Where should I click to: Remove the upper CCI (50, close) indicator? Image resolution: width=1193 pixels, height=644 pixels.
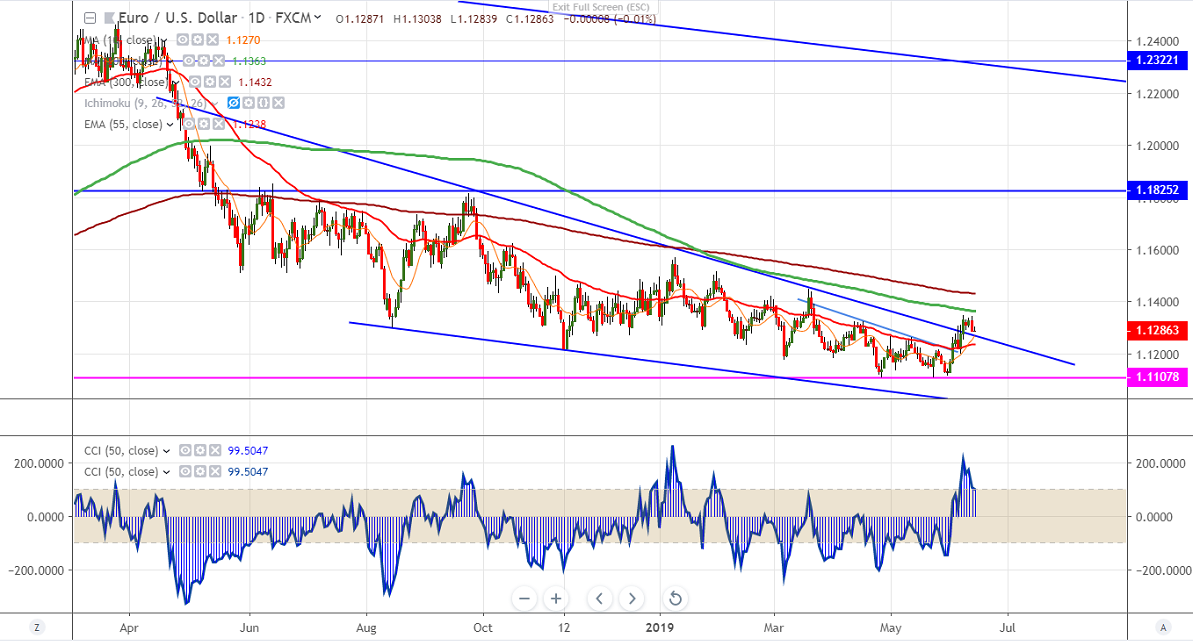[215, 451]
